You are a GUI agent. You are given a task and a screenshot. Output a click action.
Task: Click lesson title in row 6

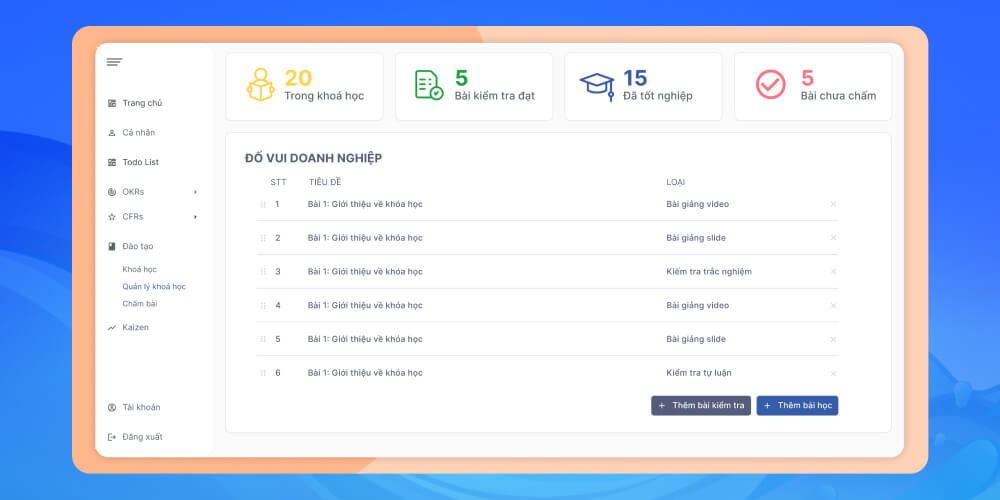coord(365,373)
